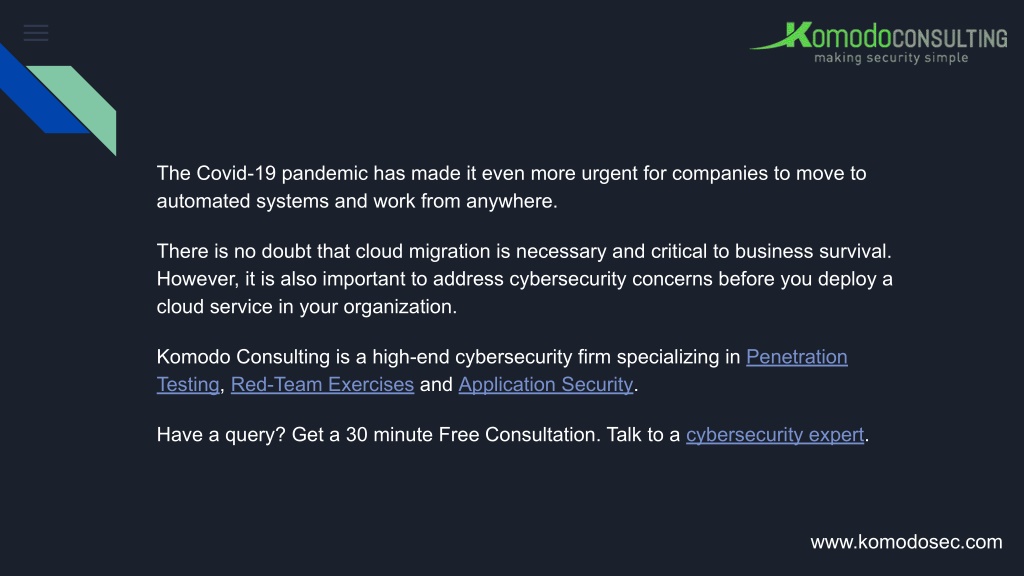Open the Penetration link
Screen dimensions: 1024x576
797,357
